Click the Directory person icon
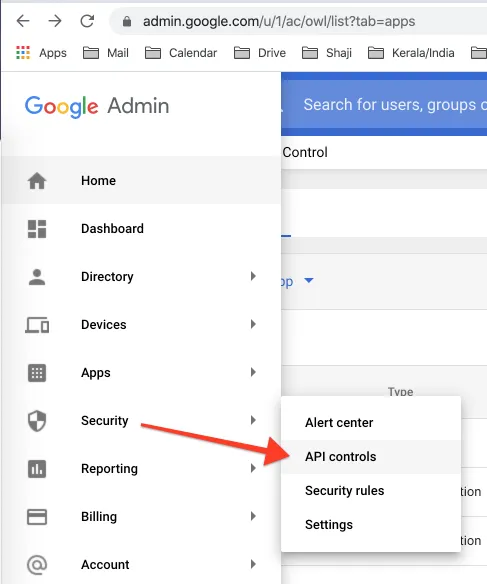This screenshot has width=487, height=584. coord(37,277)
